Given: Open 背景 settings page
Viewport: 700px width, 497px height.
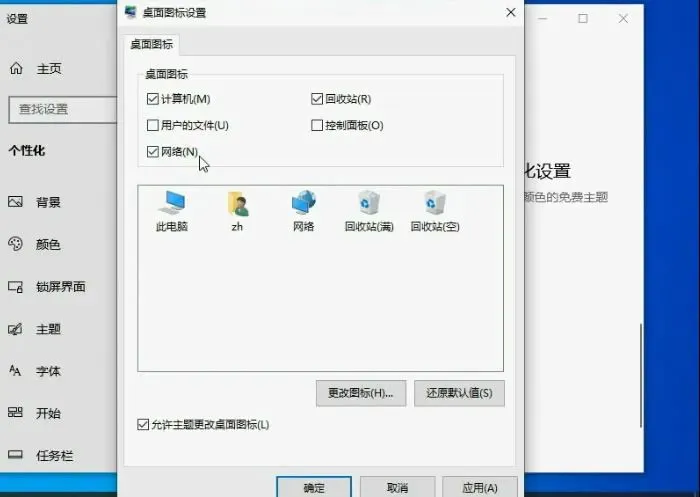Looking at the screenshot, I should click(x=48, y=202).
